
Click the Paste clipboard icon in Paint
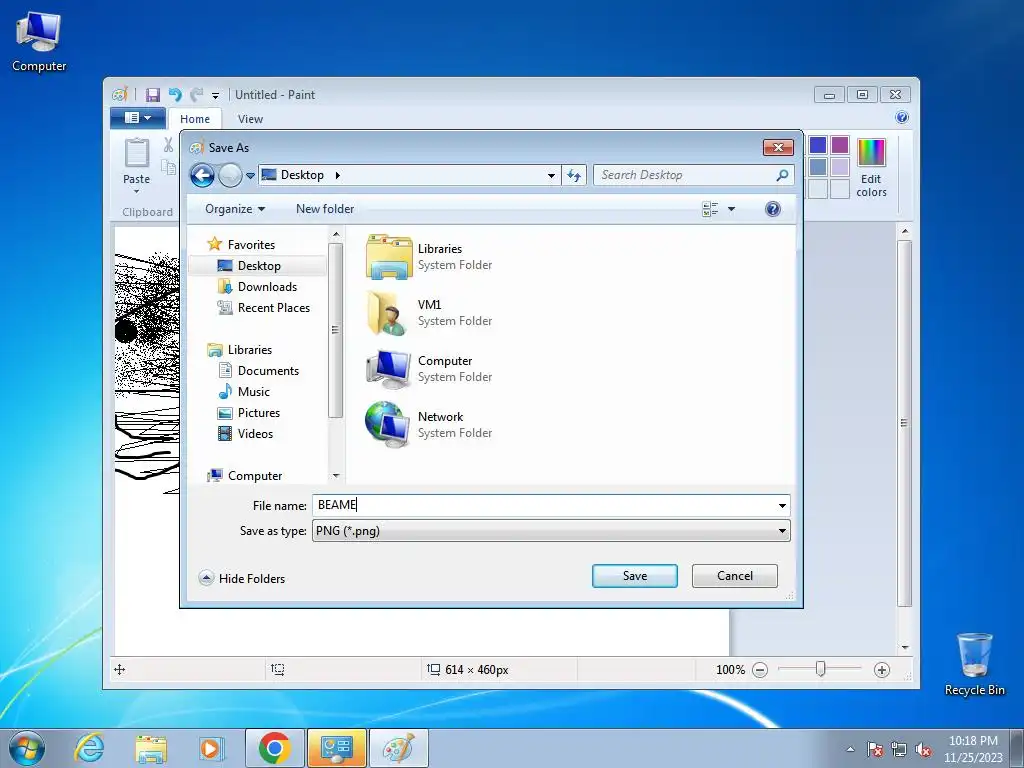(137, 153)
